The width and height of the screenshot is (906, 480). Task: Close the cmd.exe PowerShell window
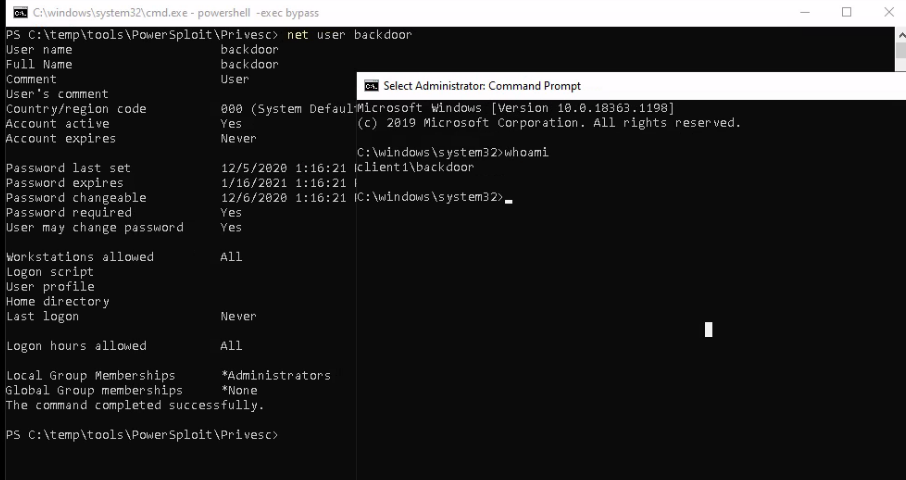889,12
